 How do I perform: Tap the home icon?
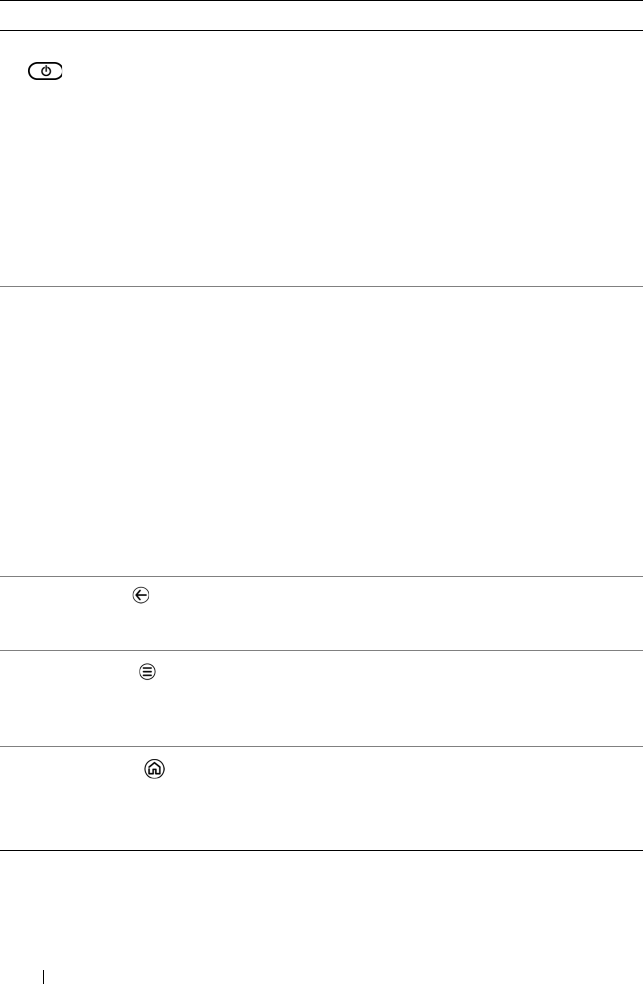point(155,770)
